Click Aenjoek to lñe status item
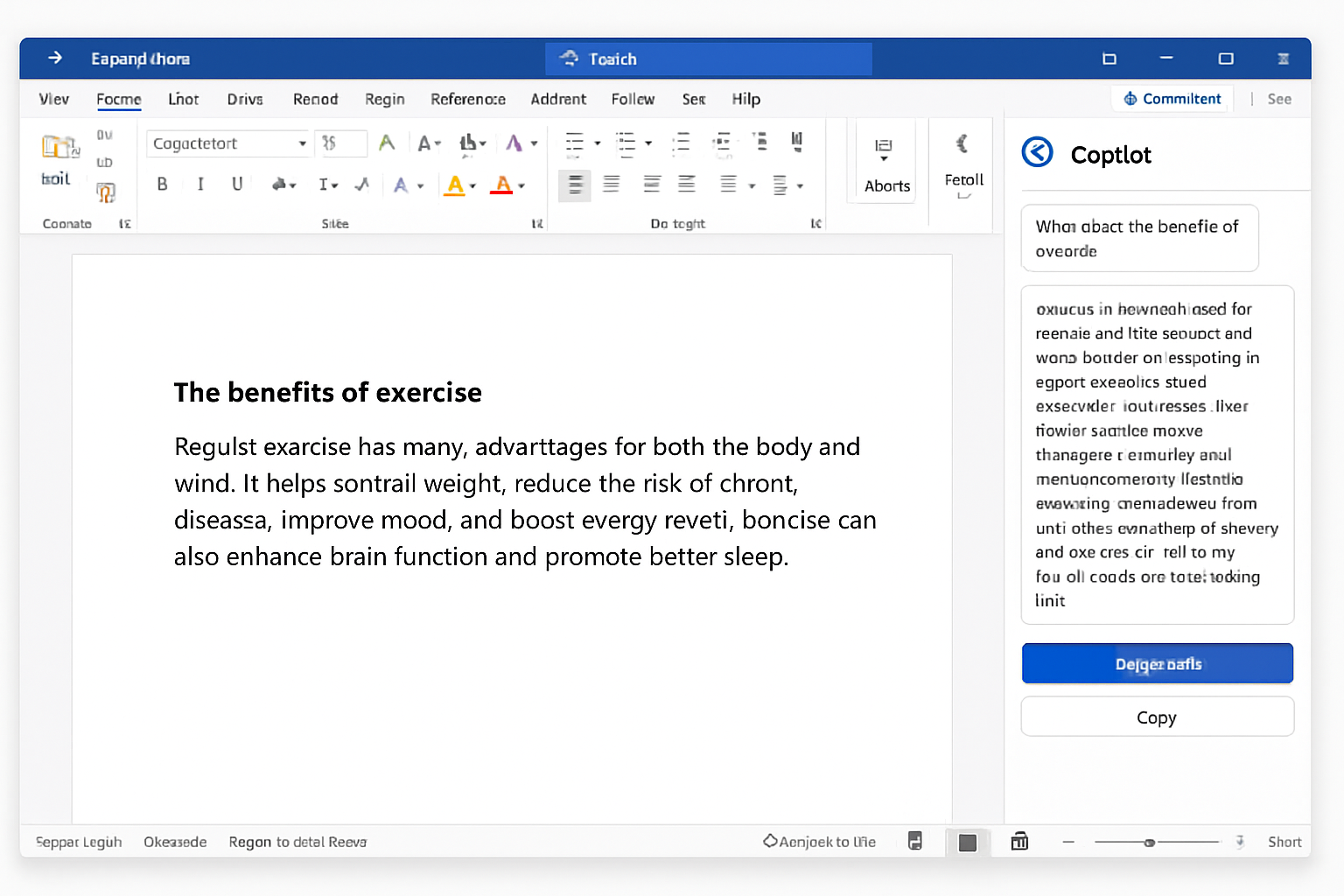Screen dimensions: 1344x896 click(x=820, y=842)
